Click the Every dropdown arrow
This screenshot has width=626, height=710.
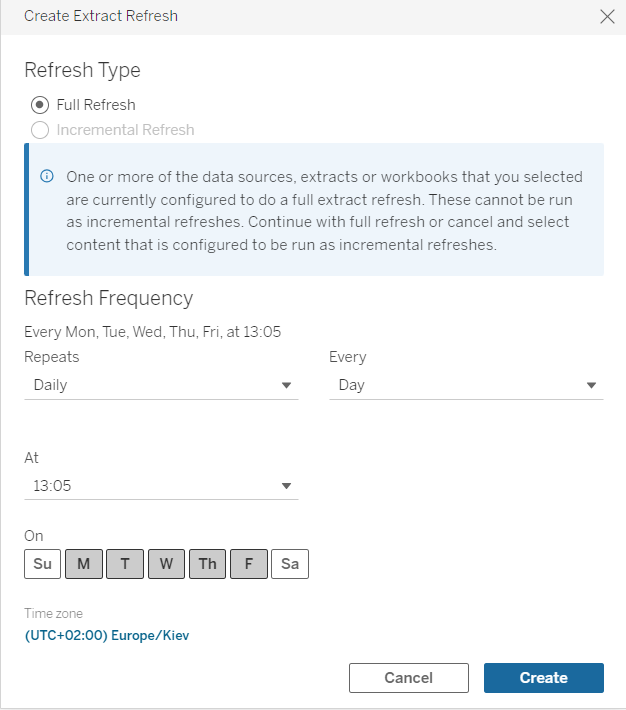tap(591, 385)
